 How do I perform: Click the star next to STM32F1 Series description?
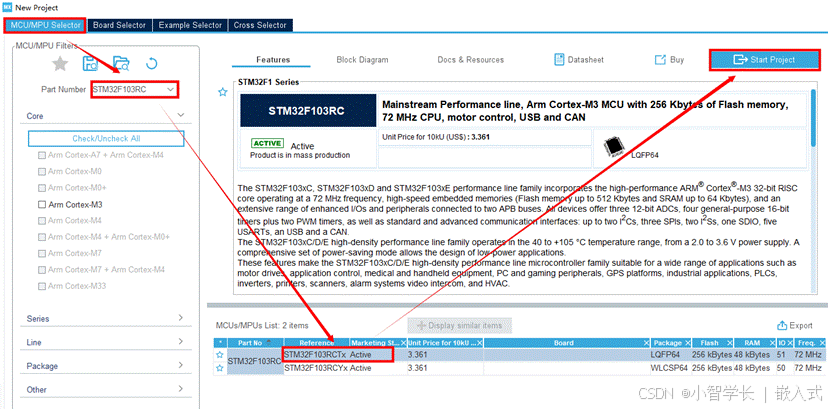[x=223, y=92]
